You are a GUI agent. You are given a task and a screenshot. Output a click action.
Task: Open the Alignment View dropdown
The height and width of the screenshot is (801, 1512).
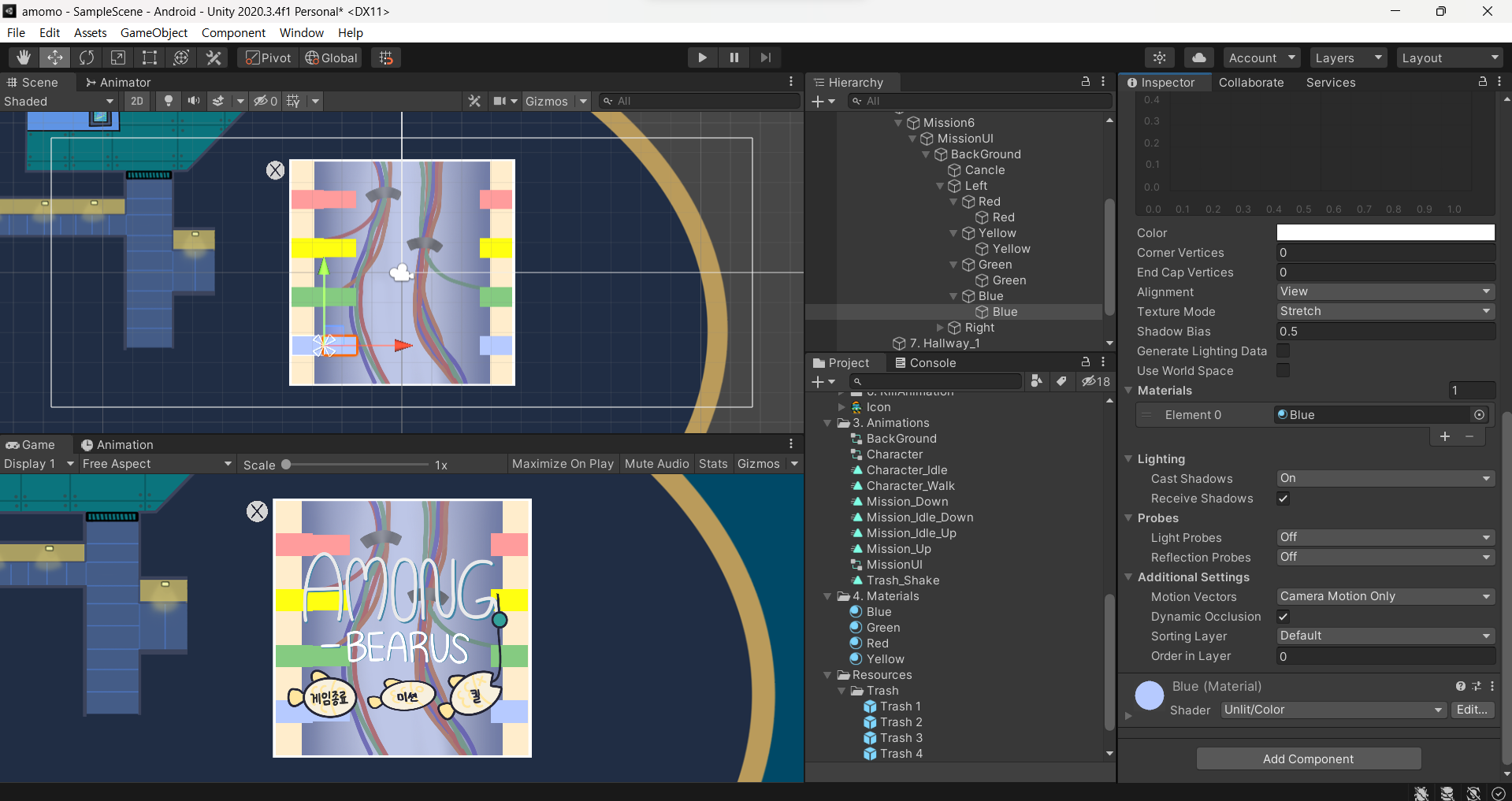[x=1385, y=291]
